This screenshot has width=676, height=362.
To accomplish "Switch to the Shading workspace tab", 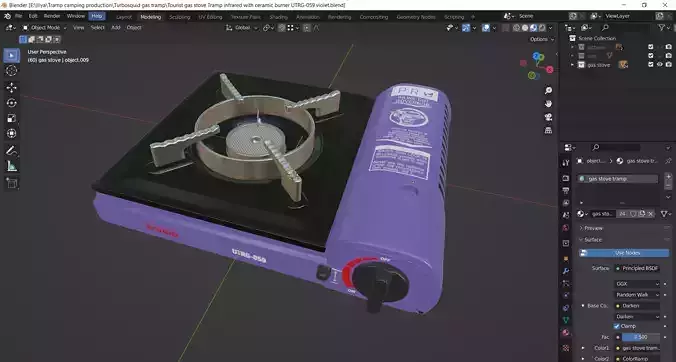I will tap(279, 17).
